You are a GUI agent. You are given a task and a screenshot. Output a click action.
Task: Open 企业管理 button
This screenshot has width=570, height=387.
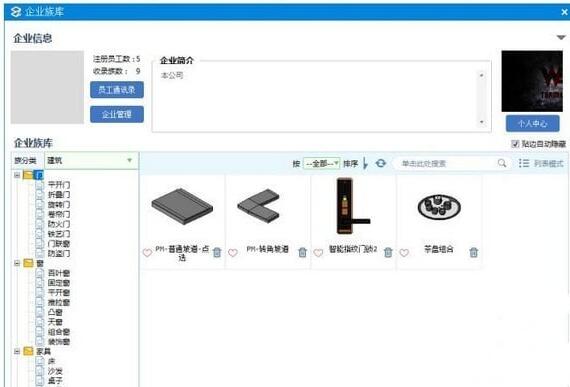click(117, 114)
